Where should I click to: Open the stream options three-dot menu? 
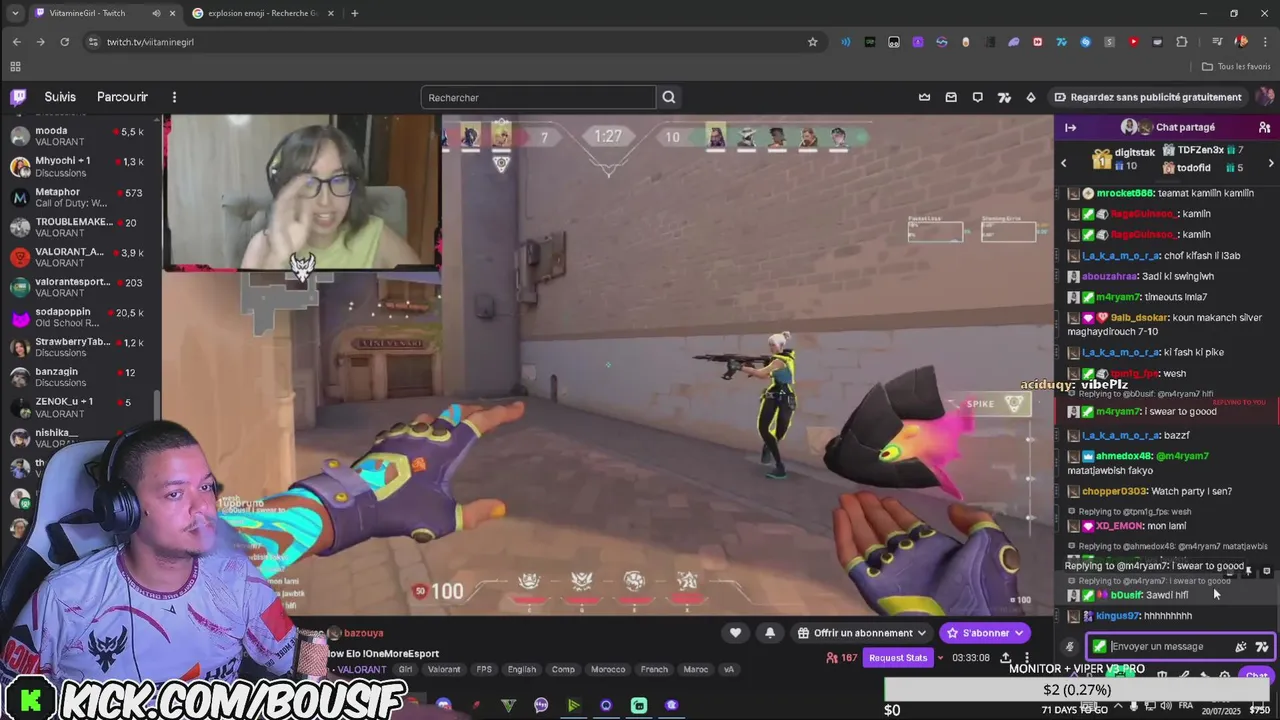[1027, 658]
